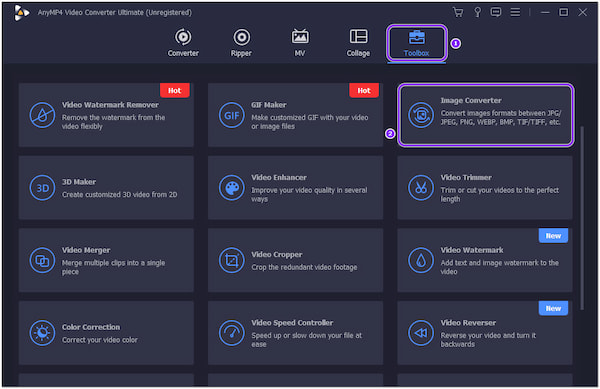
Task: Click the Color Correction sun icon
Action: pos(42,333)
